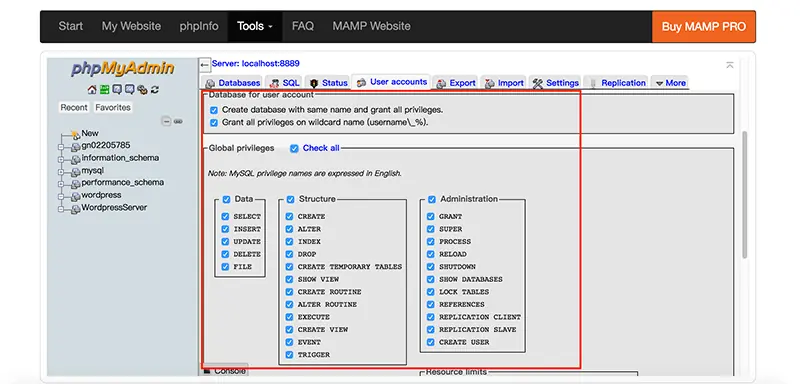
Task: Switch to the User accounts tab
Action: (392, 82)
